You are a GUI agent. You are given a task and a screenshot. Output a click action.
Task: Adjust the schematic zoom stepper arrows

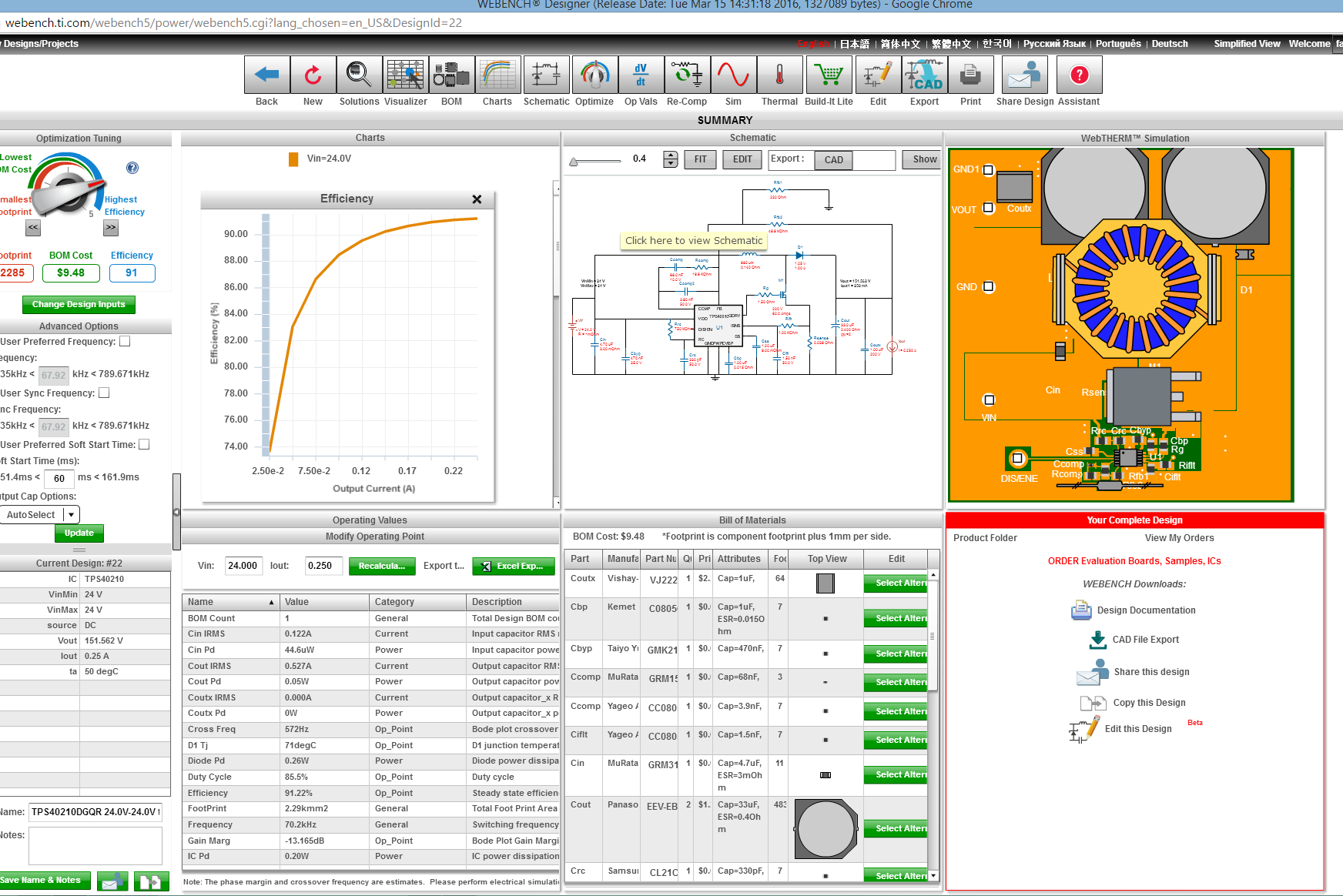[671, 159]
